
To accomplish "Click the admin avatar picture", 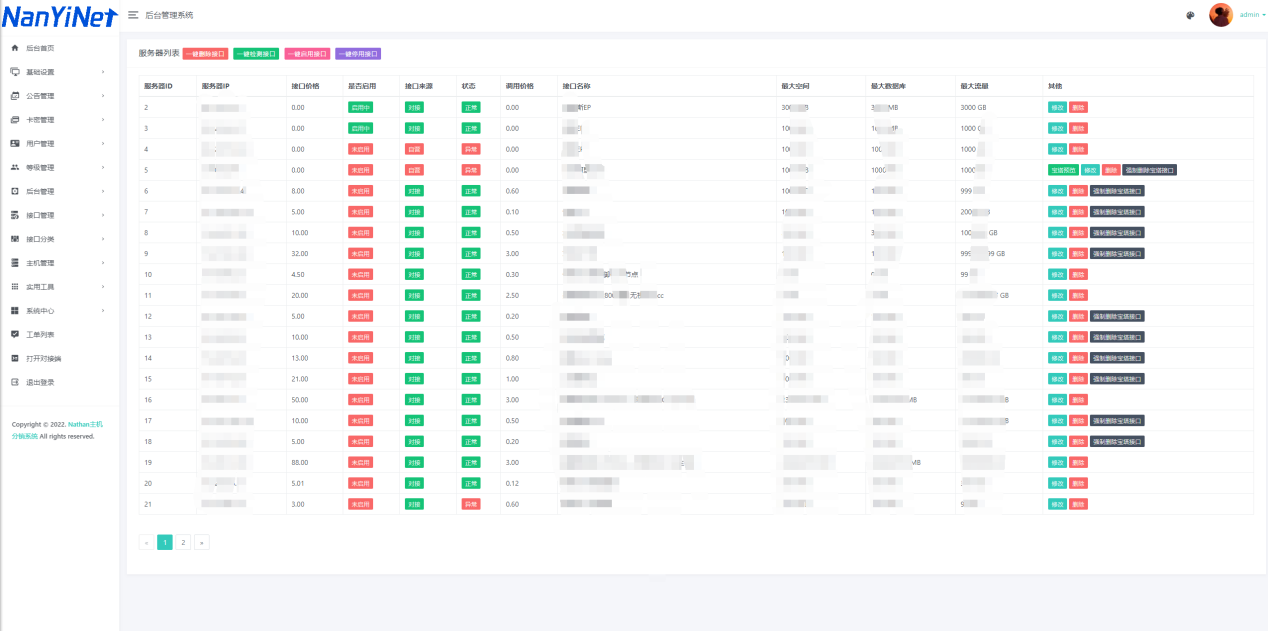I will [x=1221, y=15].
